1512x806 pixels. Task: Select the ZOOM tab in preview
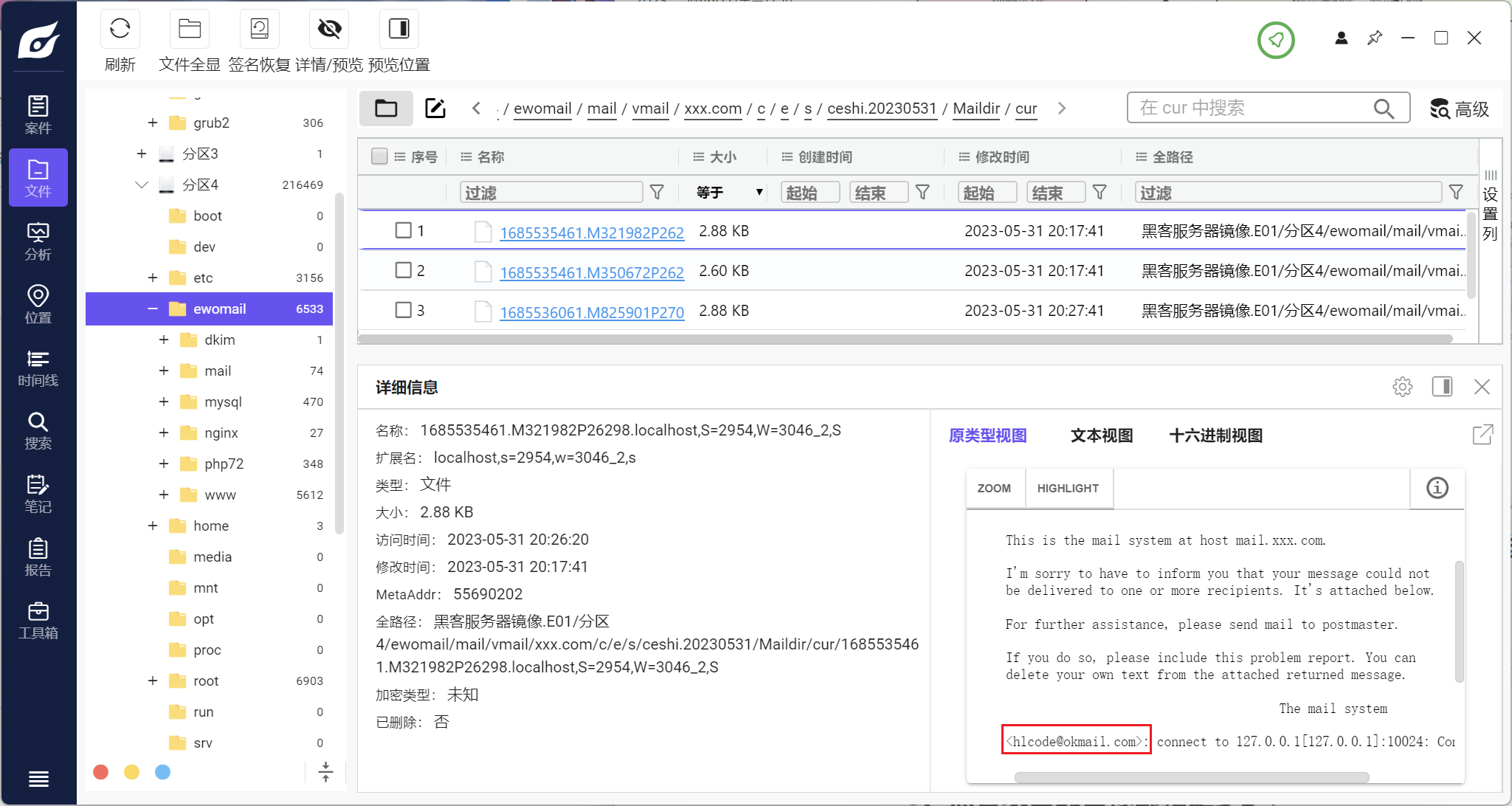click(x=994, y=489)
